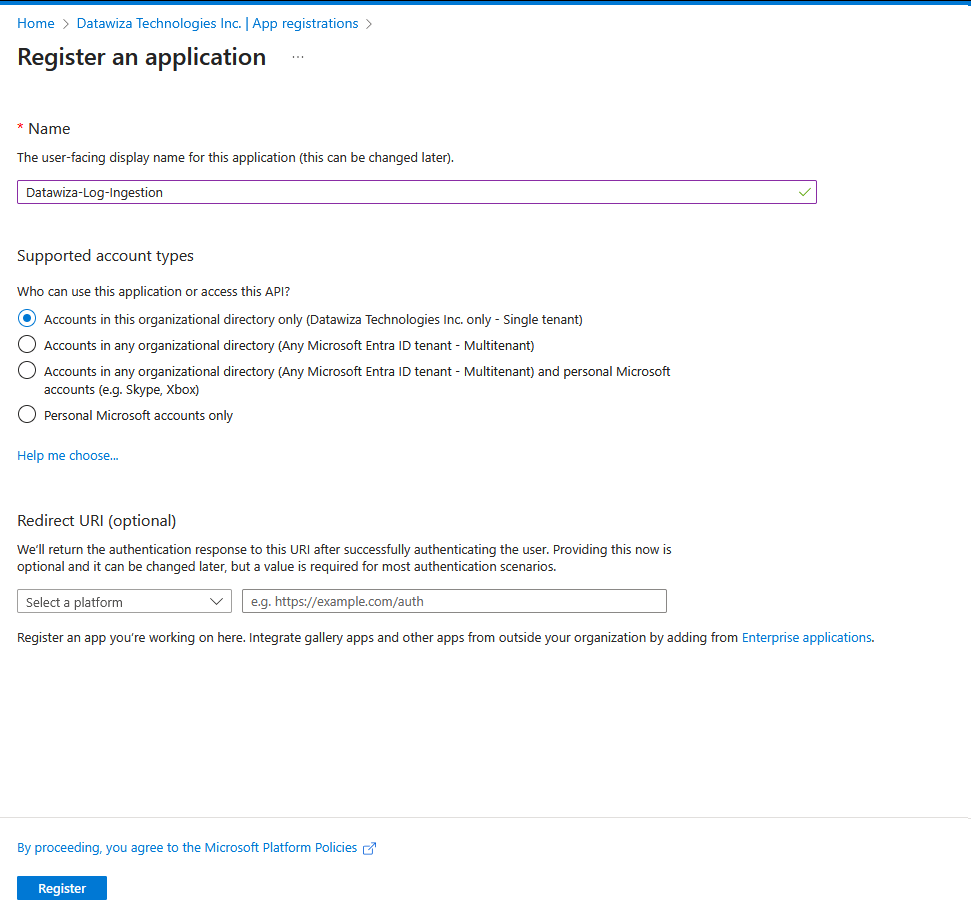Click the Register an application page title

pyautogui.click(x=142, y=57)
